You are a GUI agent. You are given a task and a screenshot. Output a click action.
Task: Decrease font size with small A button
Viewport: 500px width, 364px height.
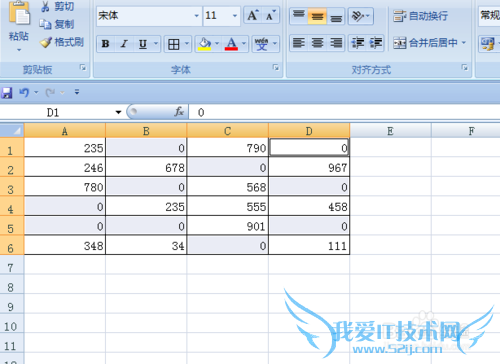[271, 15]
